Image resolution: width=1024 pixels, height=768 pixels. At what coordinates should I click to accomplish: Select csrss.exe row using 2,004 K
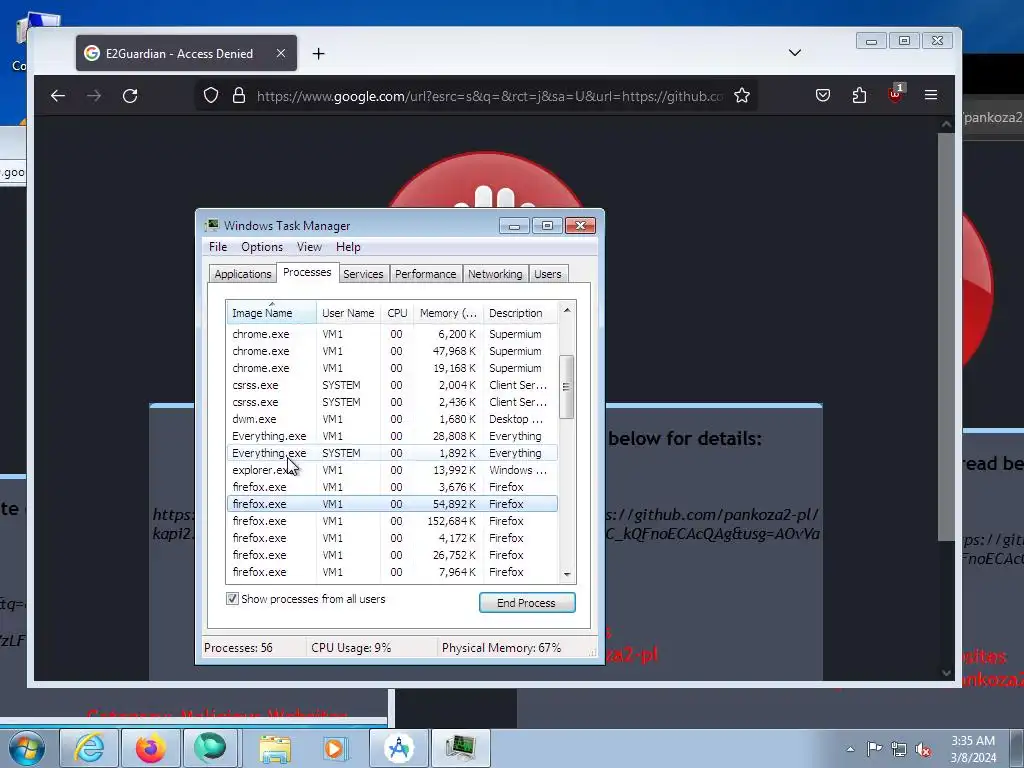(392, 385)
